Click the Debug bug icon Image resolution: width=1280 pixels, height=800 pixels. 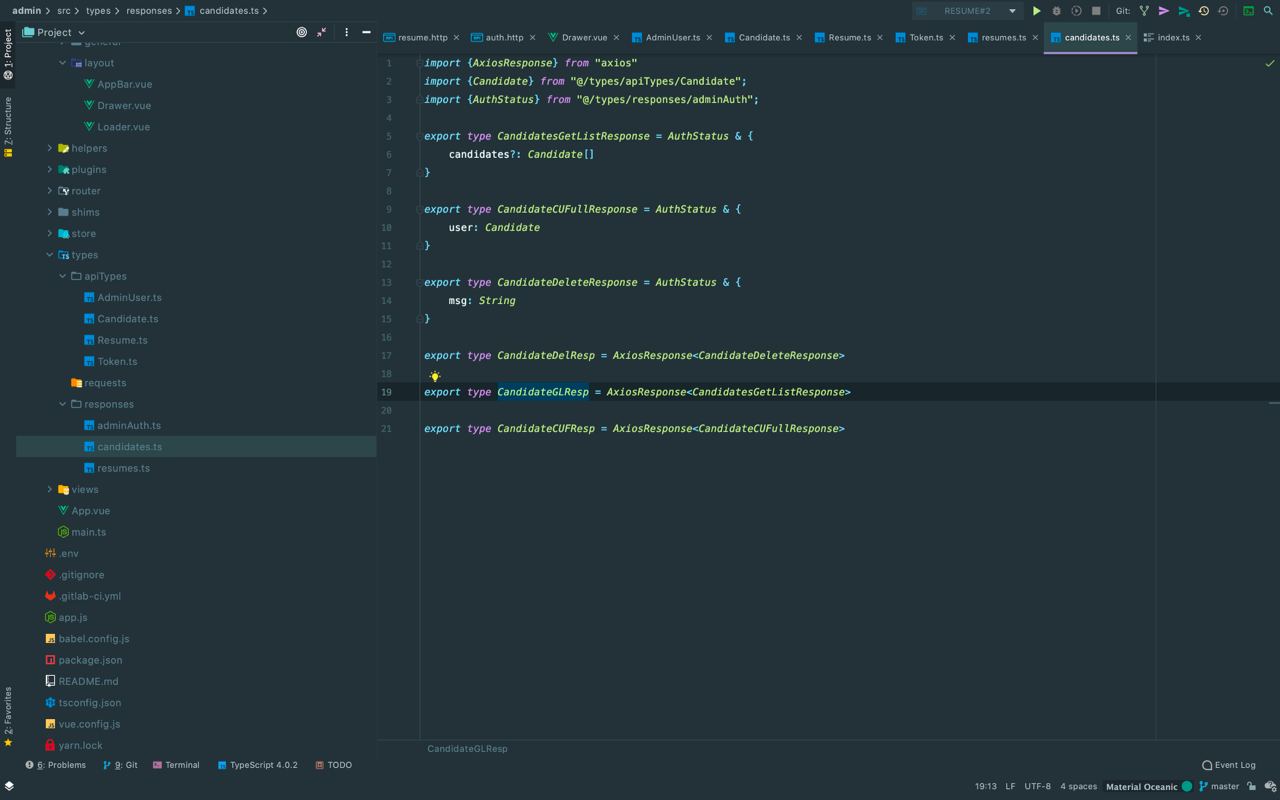1056,11
